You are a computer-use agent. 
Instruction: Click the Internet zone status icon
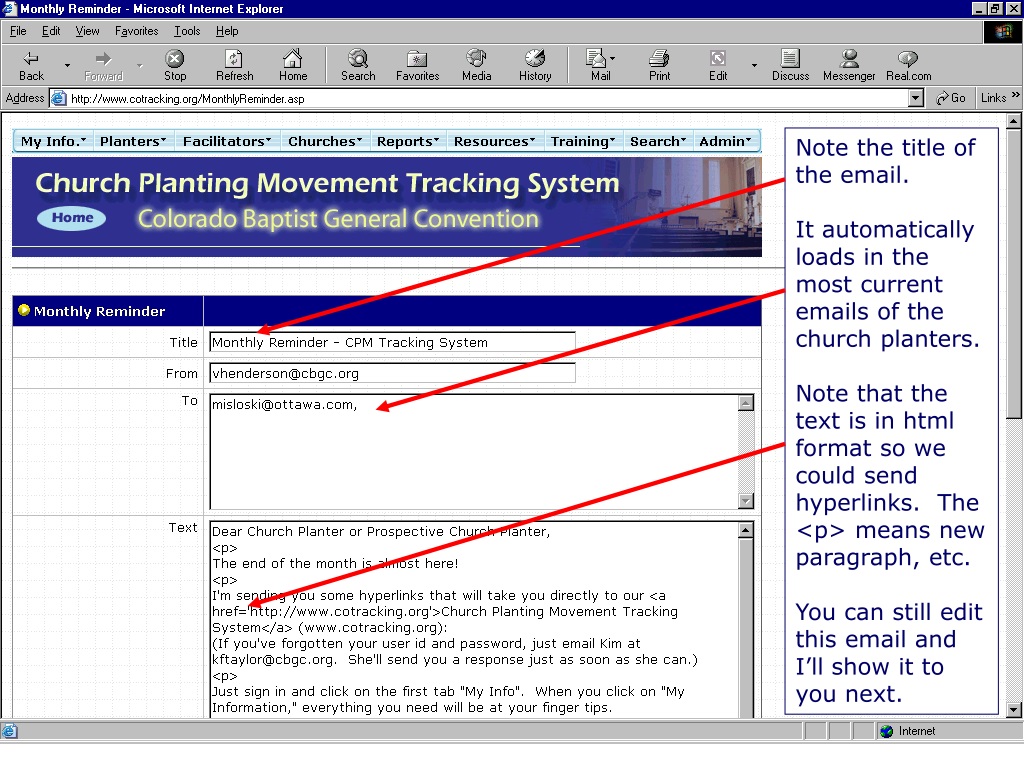point(886,731)
